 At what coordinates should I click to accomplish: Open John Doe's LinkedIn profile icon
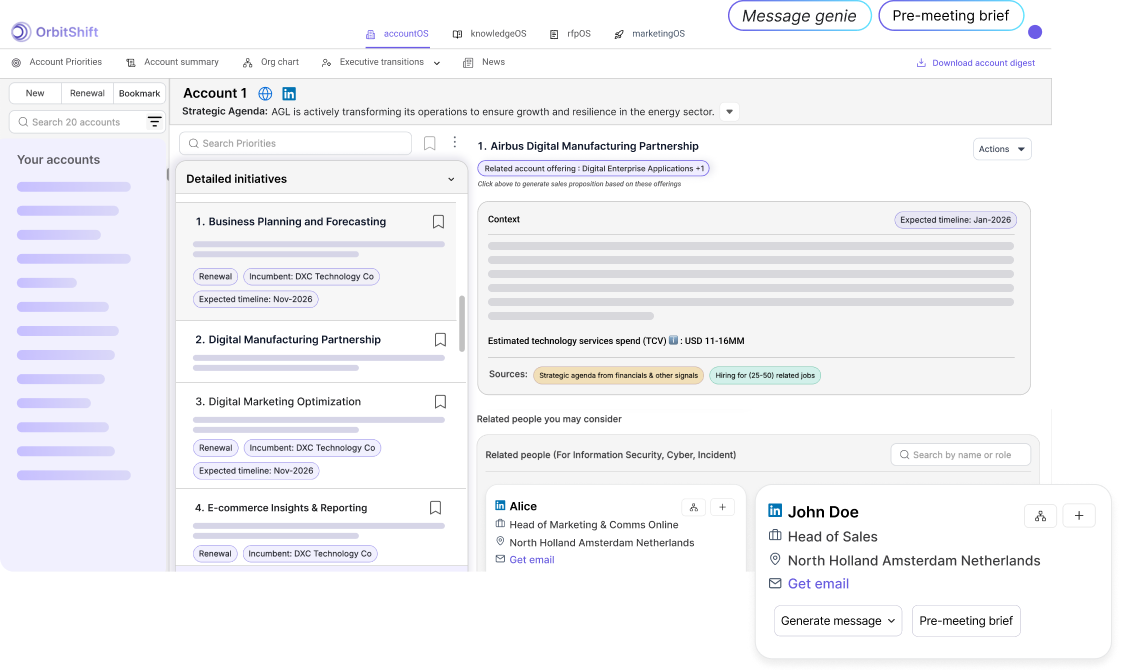[775, 510]
